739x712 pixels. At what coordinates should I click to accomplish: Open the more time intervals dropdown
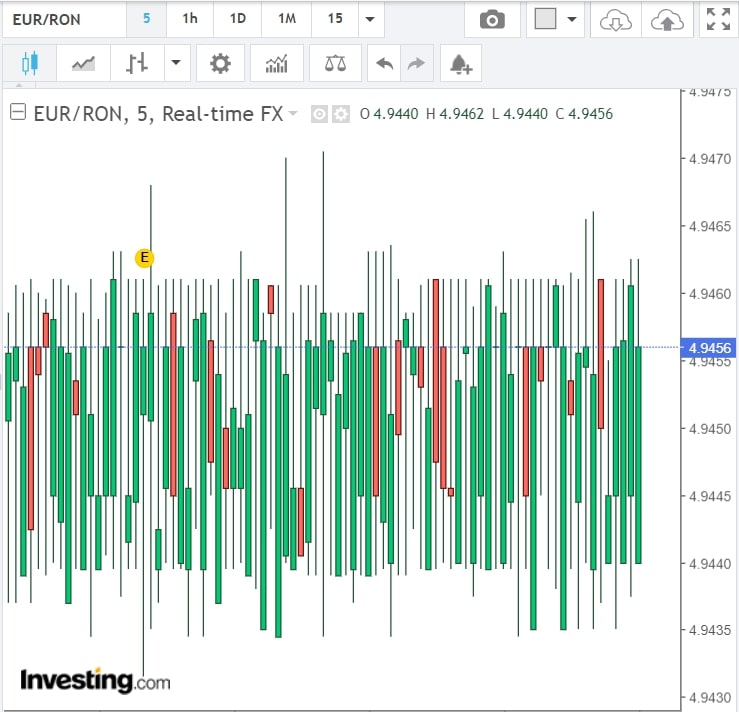click(x=371, y=19)
